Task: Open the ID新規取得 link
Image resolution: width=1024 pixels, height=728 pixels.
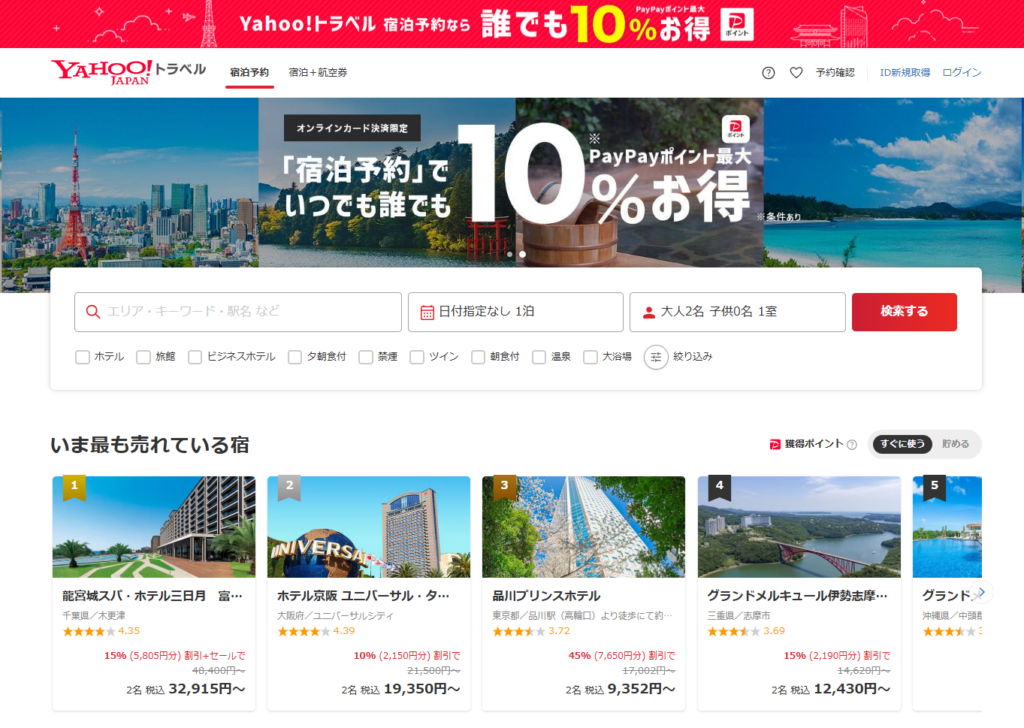Action: tap(905, 72)
